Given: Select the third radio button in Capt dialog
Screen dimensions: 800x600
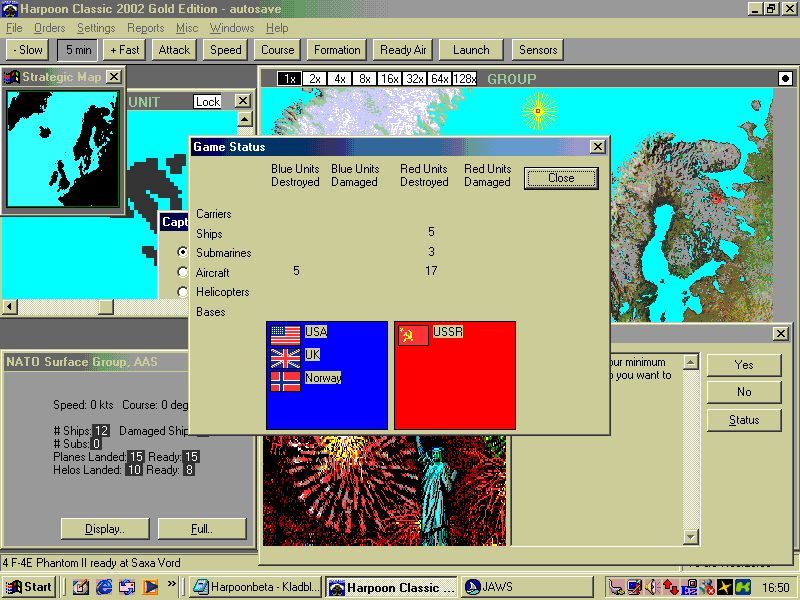Looking at the screenshot, I should coord(183,292).
